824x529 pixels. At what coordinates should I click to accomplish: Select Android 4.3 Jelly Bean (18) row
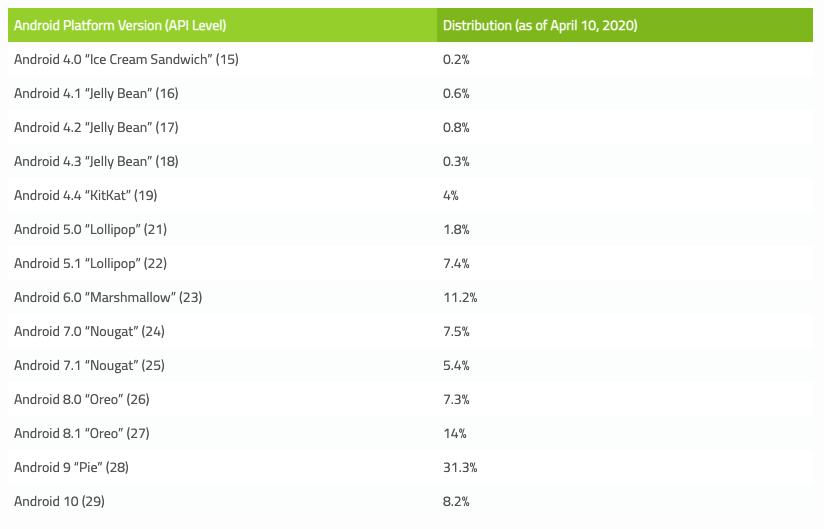coord(96,161)
